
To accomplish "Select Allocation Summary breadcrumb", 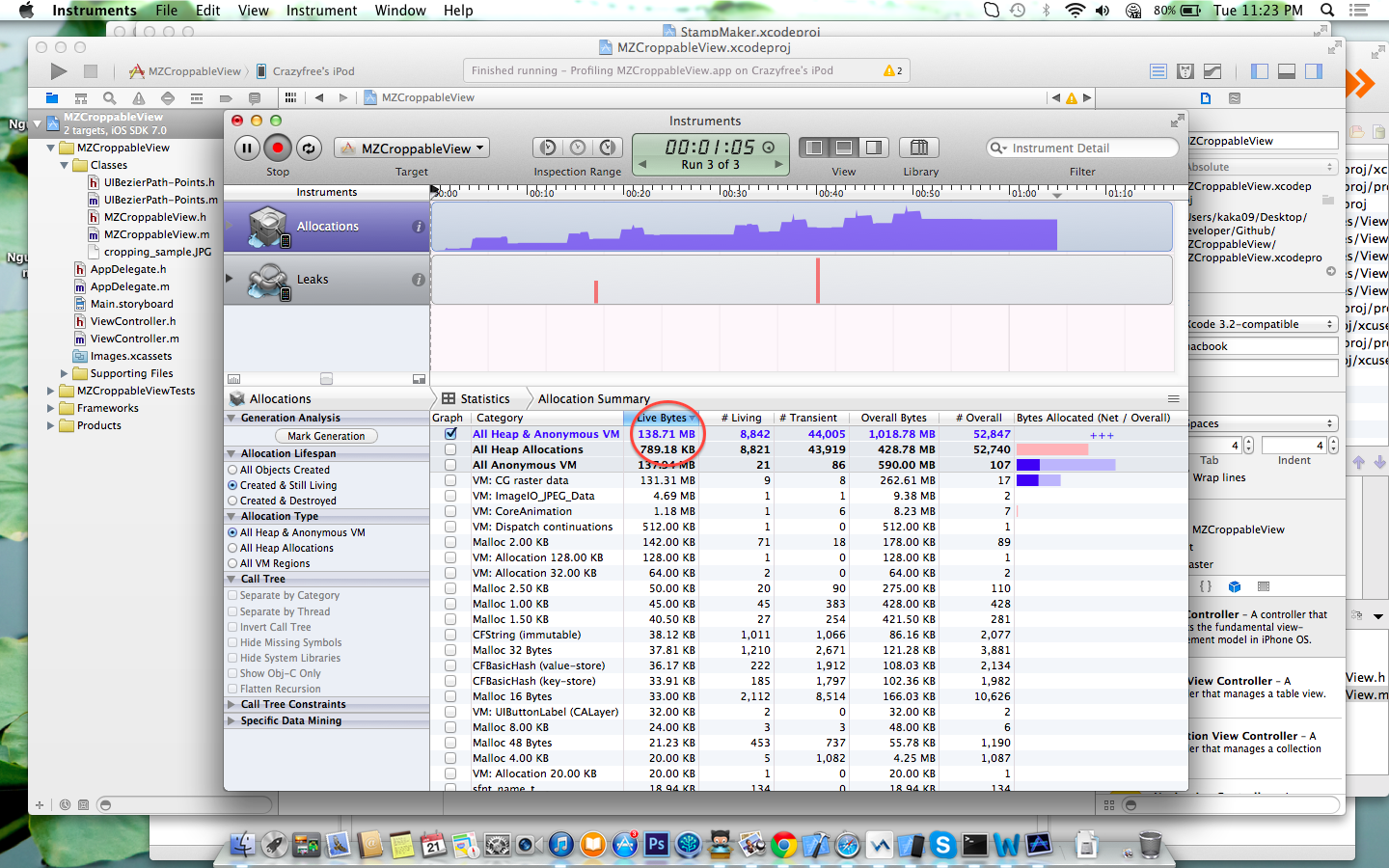I will pos(593,398).
